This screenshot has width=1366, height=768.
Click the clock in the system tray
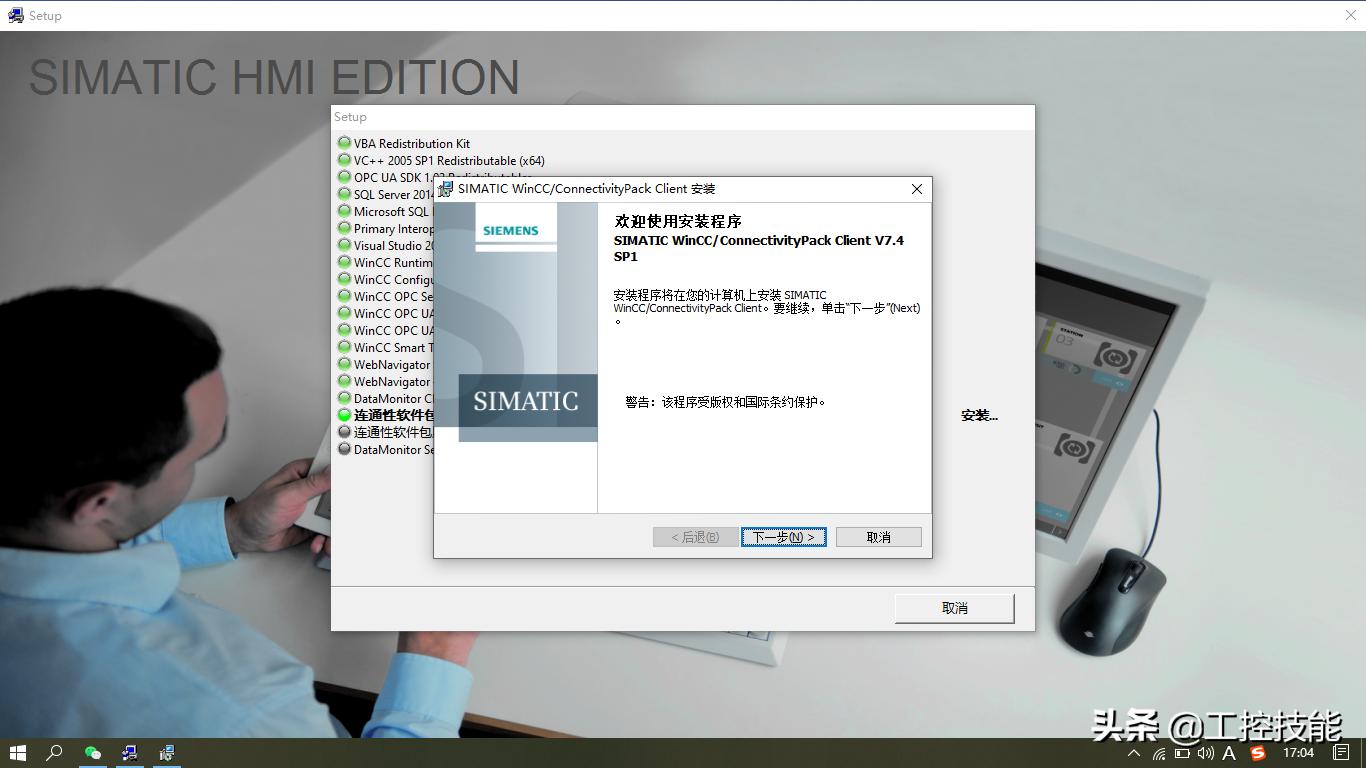(1298, 753)
